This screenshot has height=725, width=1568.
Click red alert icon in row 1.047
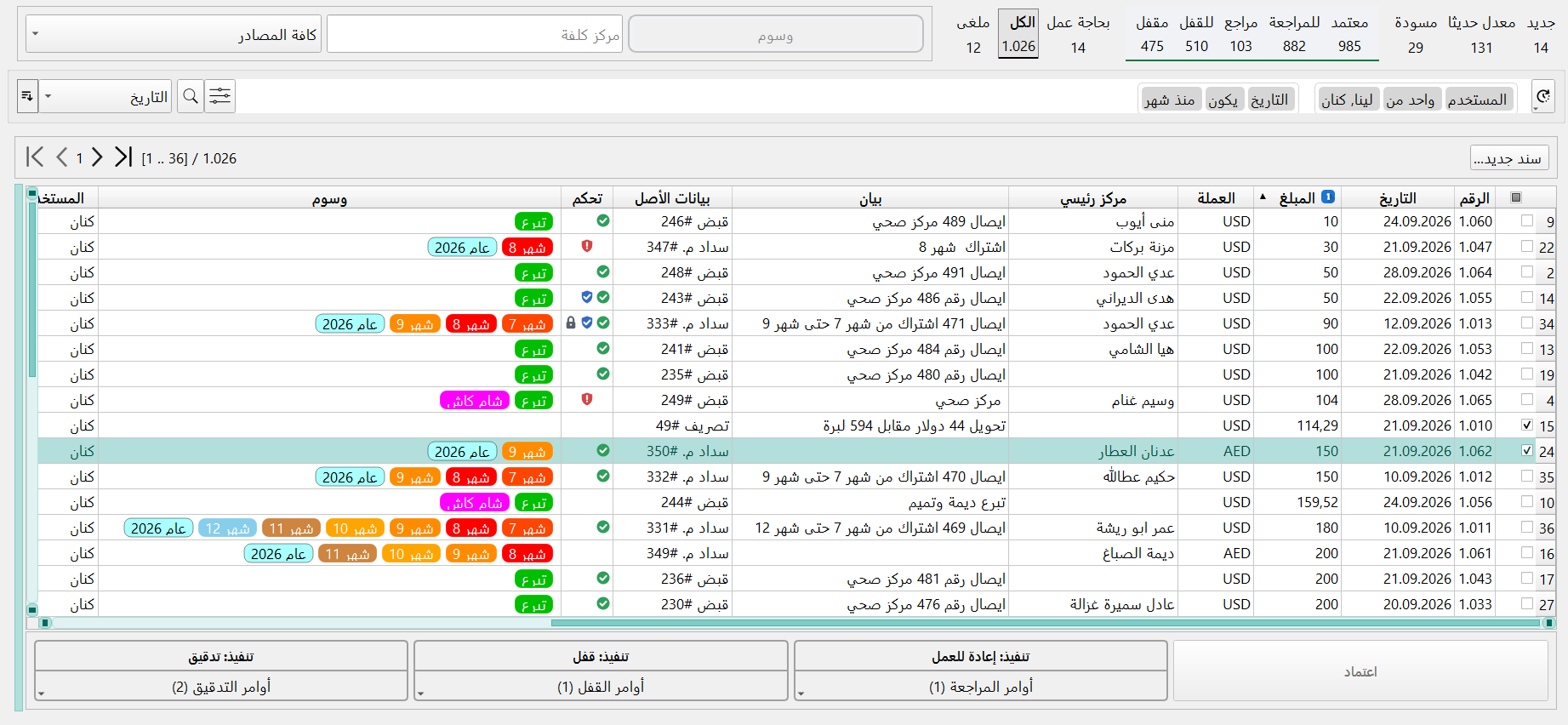point(587,246)
